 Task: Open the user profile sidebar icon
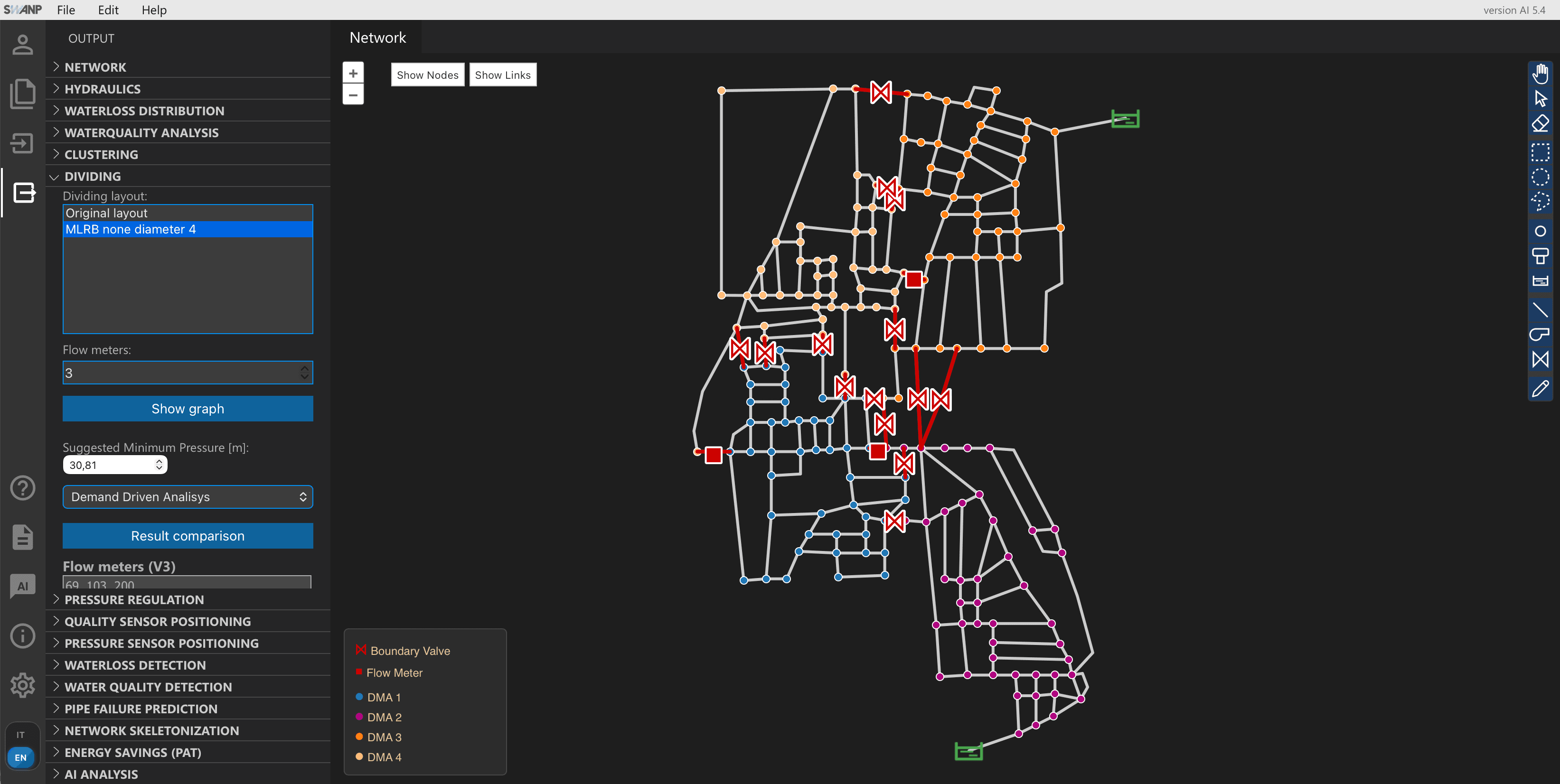point(22,44)
